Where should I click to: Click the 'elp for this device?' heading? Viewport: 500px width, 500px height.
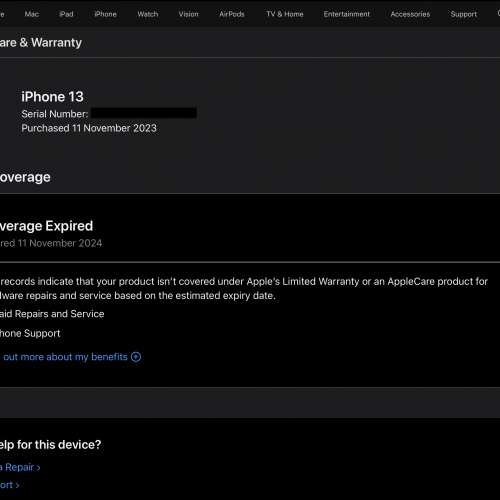[50, 445]
